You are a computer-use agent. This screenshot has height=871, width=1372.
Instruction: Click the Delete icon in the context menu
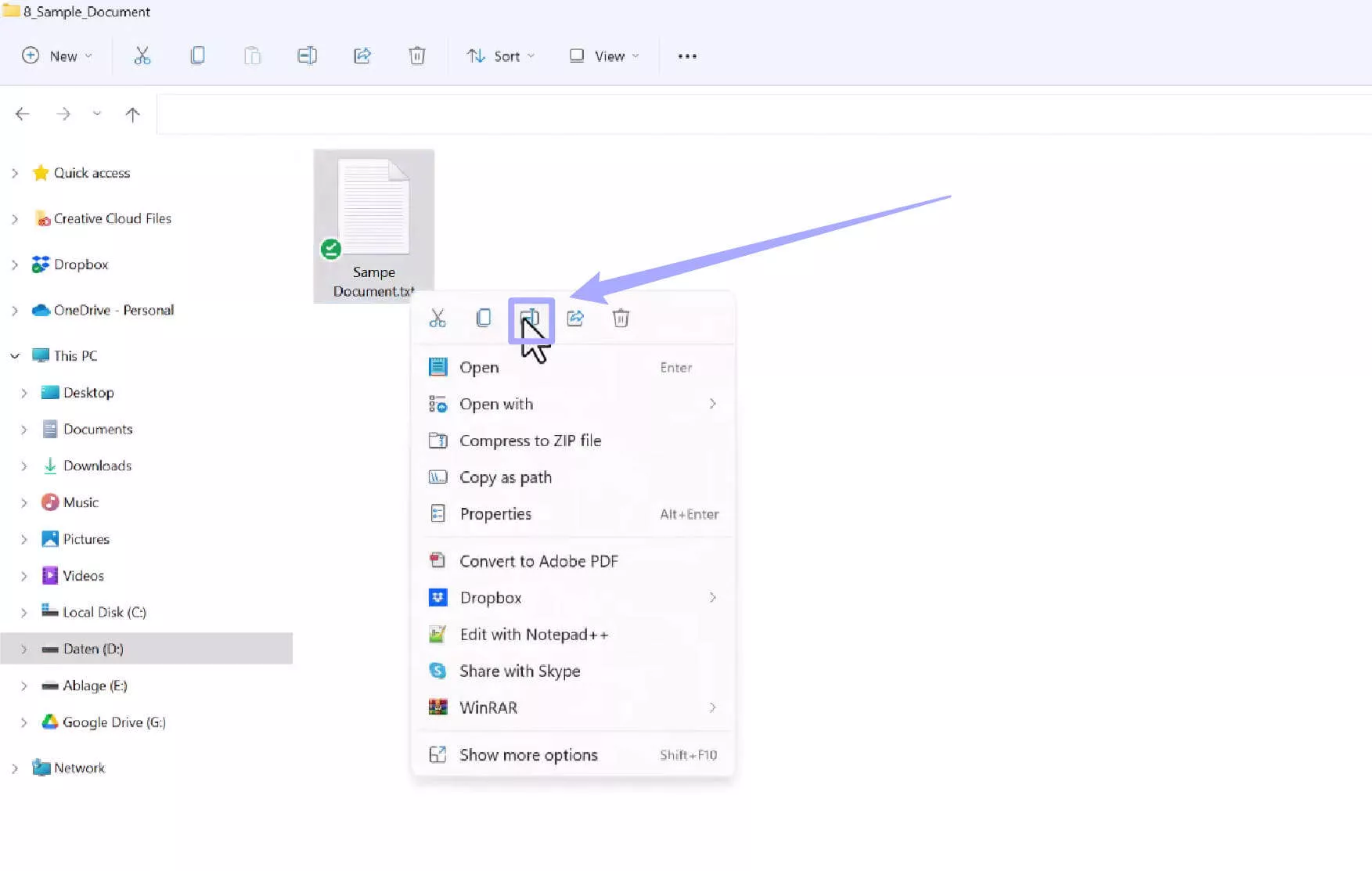pos(621,319)
